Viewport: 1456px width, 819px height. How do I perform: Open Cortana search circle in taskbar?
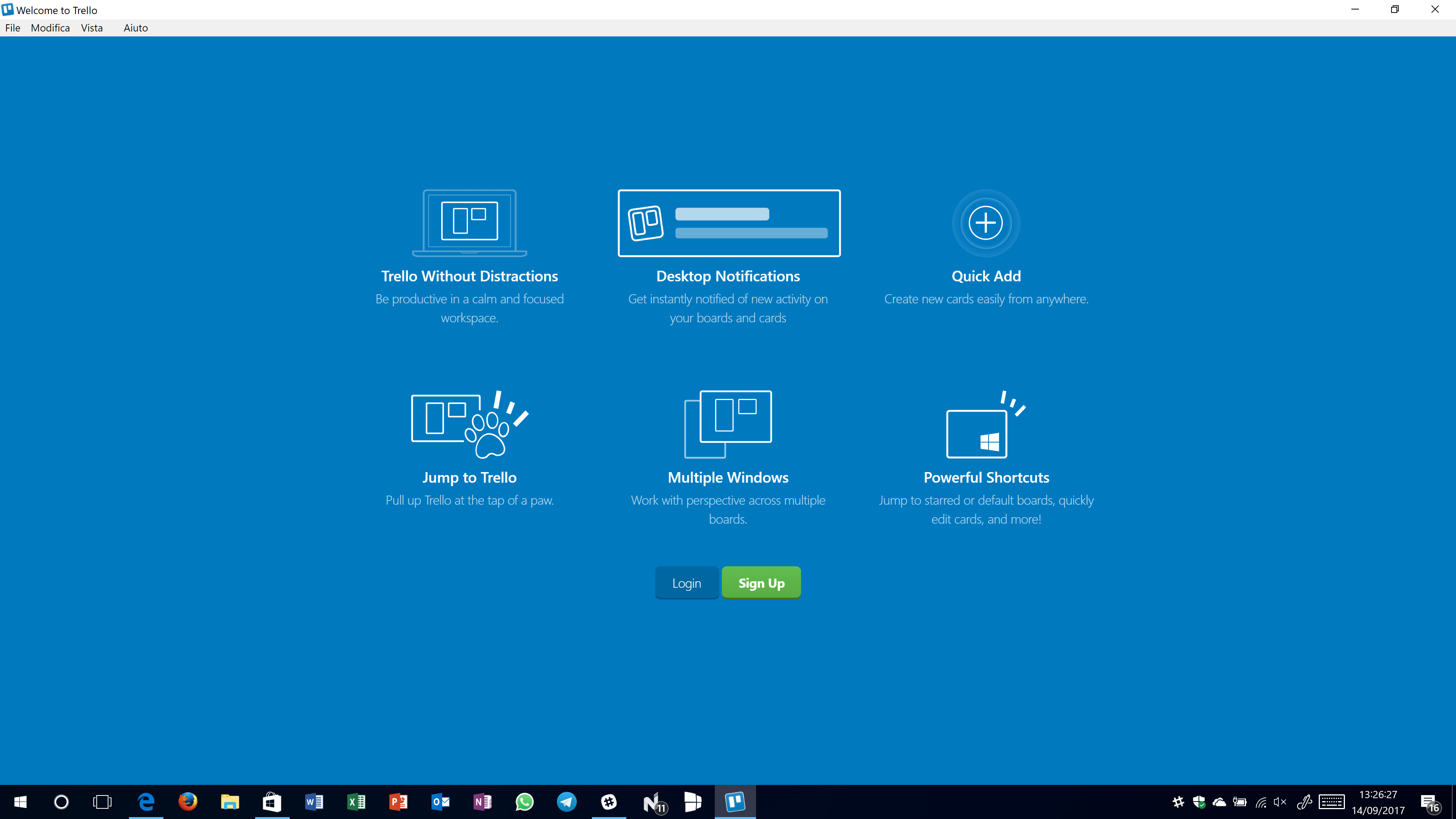pyautogui.click(x=61, y=802)
